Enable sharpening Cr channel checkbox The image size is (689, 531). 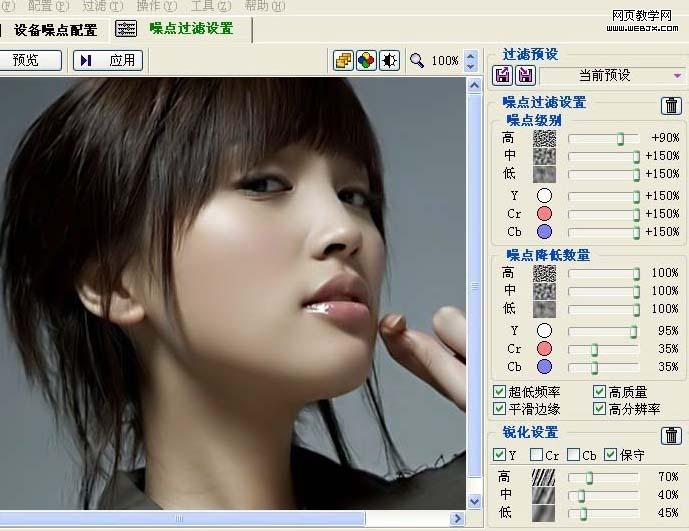click(536, 455)
